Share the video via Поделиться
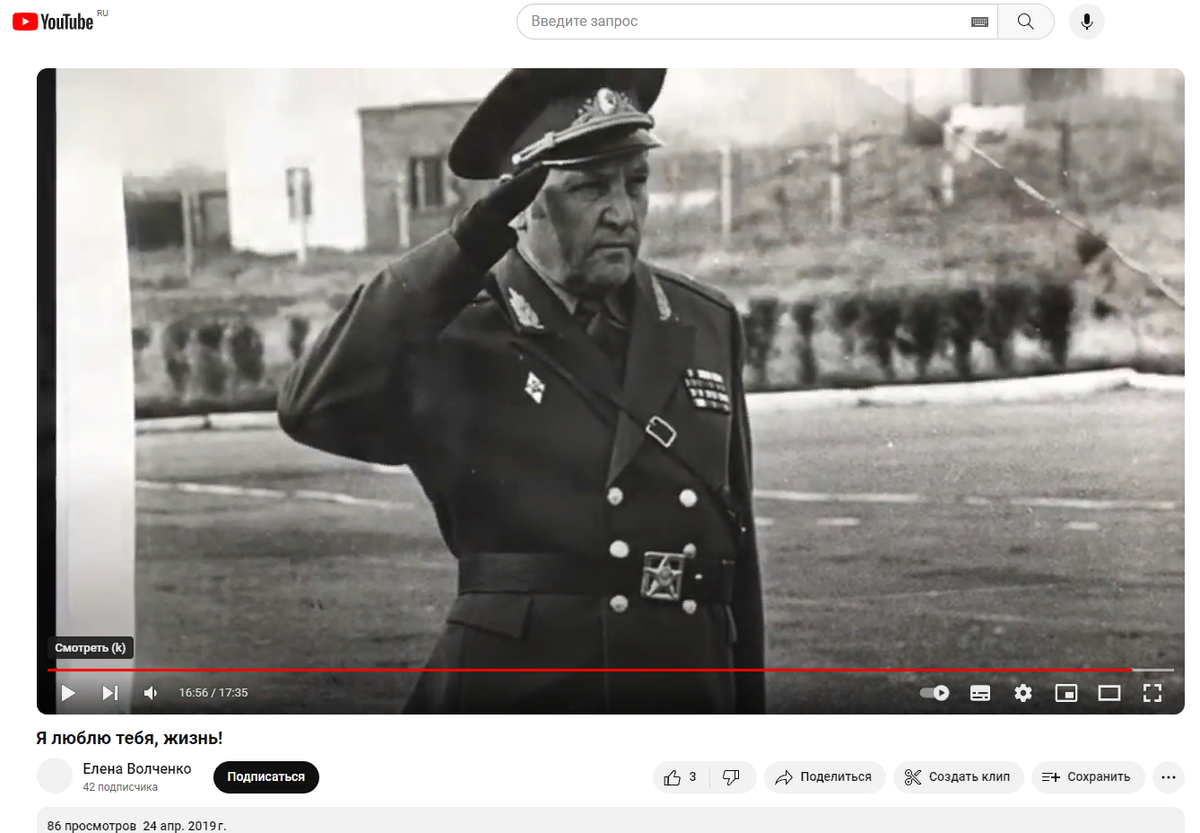Screen dimensions: 1200x833 click(x=824, y=776)
